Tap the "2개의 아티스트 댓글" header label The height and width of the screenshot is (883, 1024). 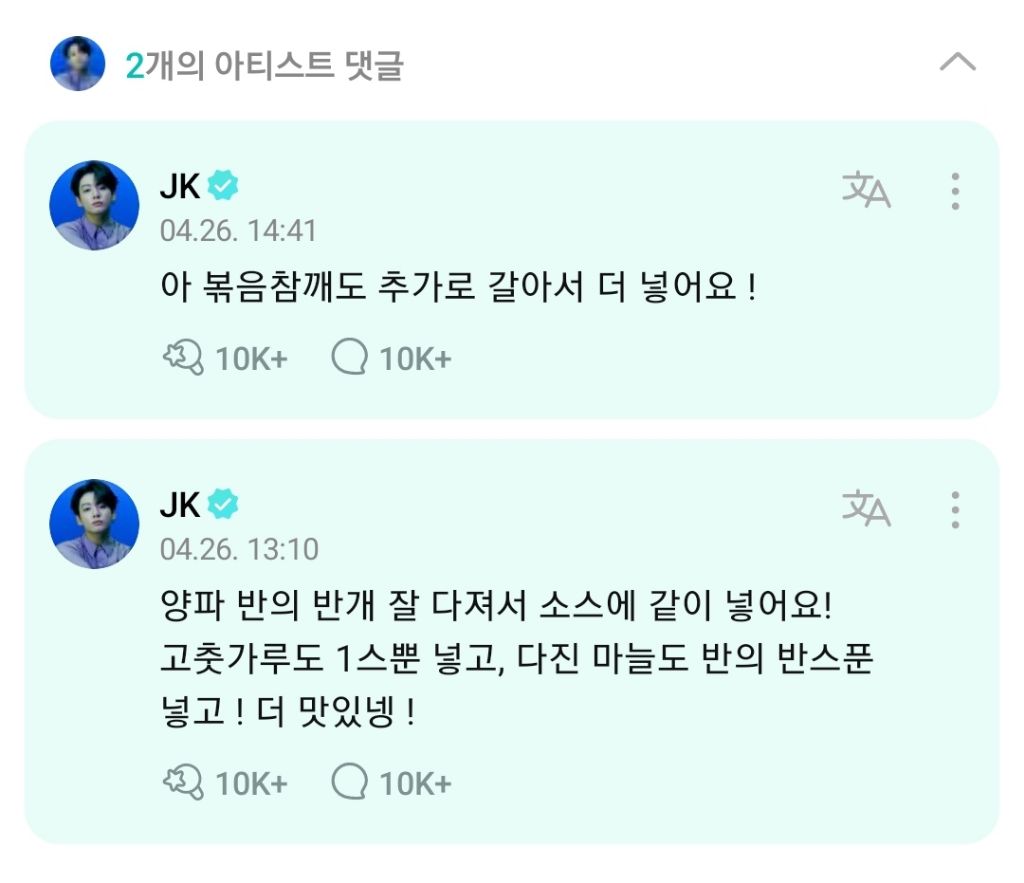coord(264,66)
